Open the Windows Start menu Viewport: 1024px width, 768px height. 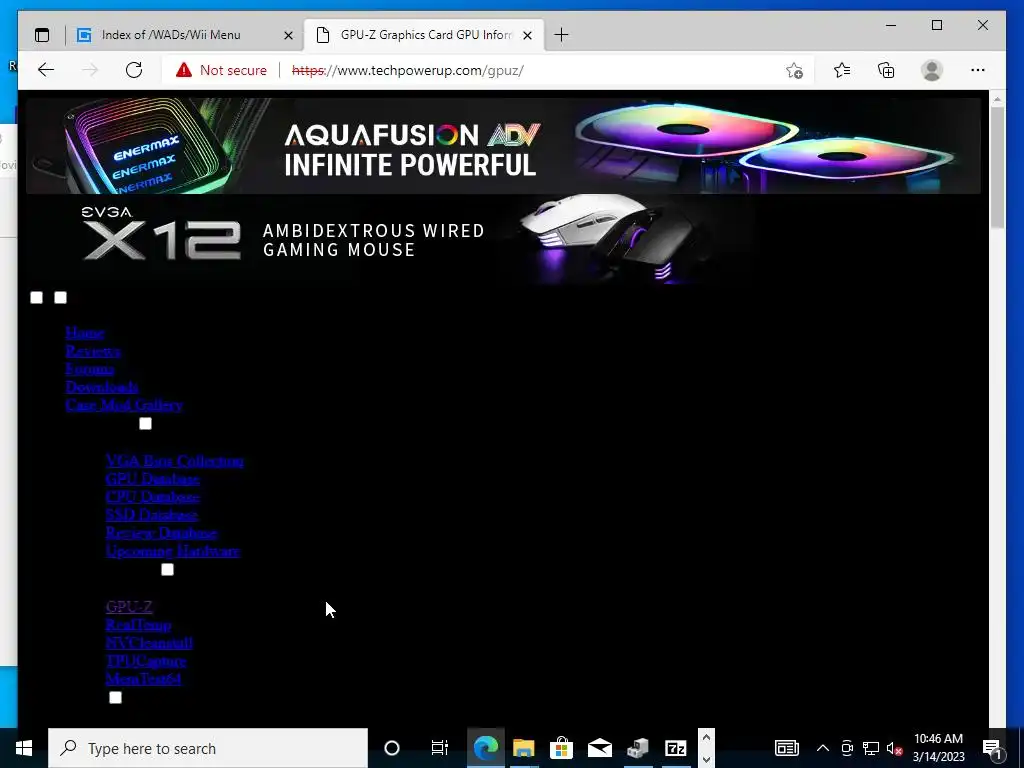24,748
